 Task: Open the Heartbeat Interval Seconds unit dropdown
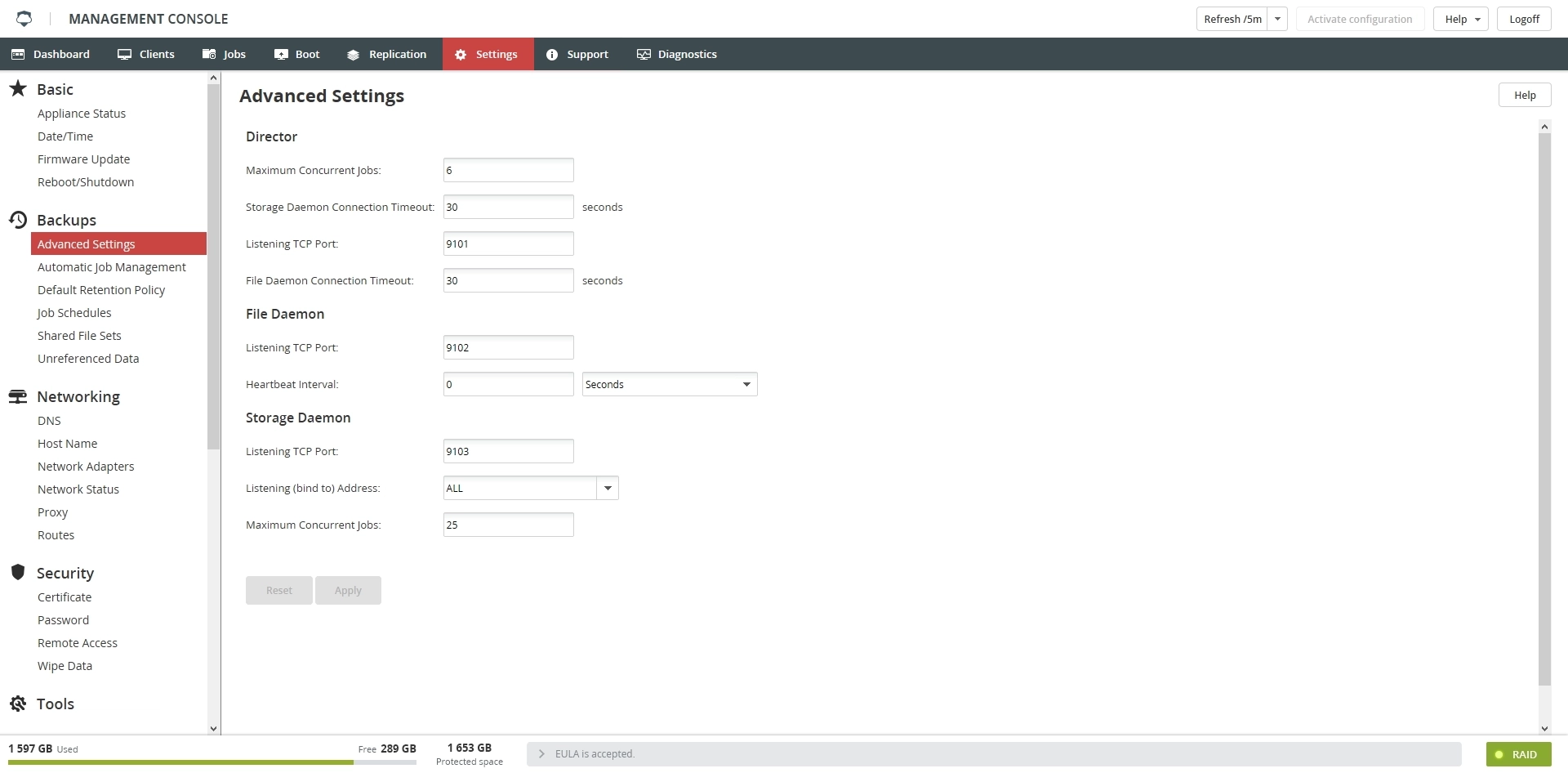[x=670, y=384]
